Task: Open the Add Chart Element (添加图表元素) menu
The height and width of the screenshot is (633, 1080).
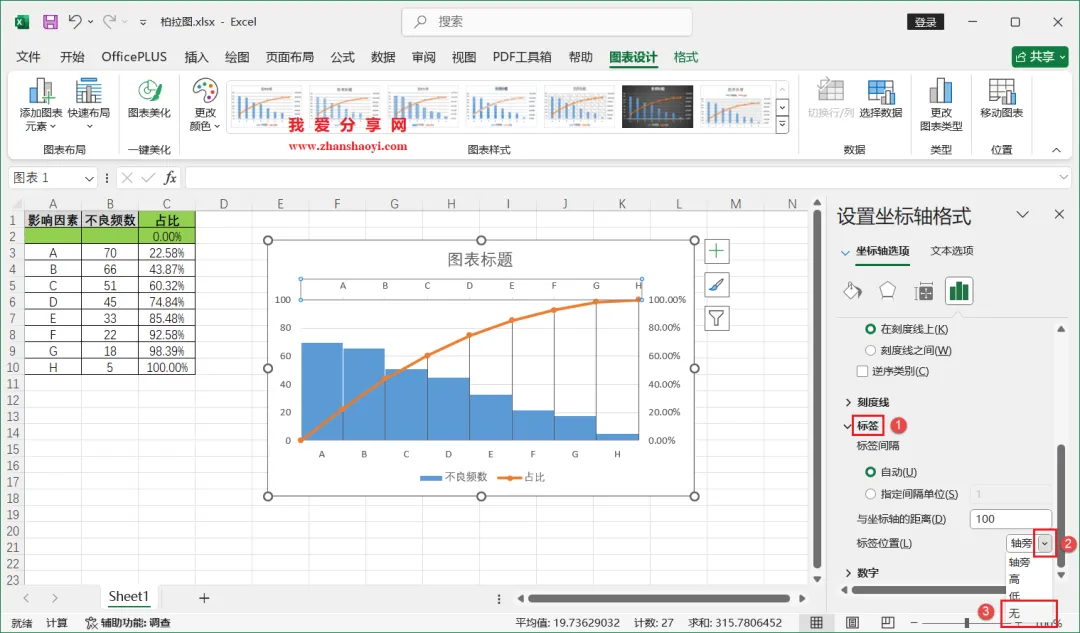Action: (41, 105)
